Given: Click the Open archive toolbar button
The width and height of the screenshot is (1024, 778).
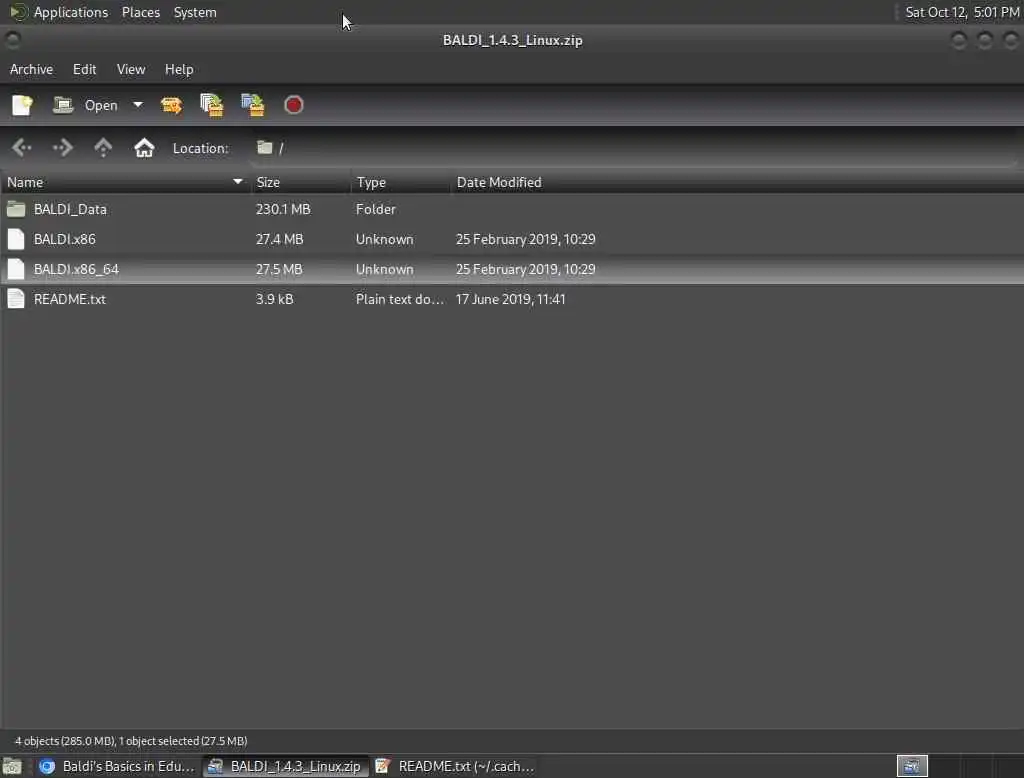Looking at the screenshot, I should 85,105.
